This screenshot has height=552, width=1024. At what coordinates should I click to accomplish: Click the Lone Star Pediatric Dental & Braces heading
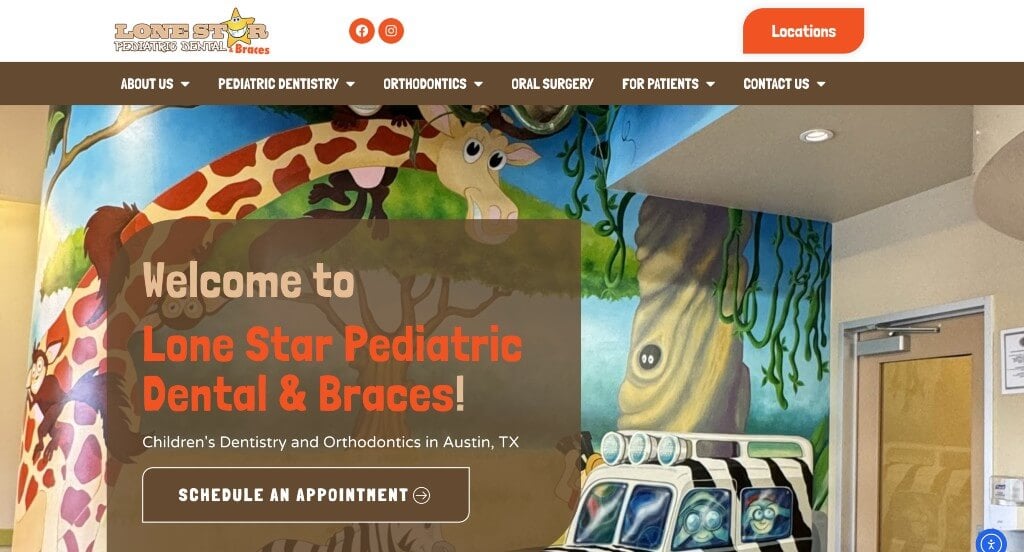click(x=332, y=369)
